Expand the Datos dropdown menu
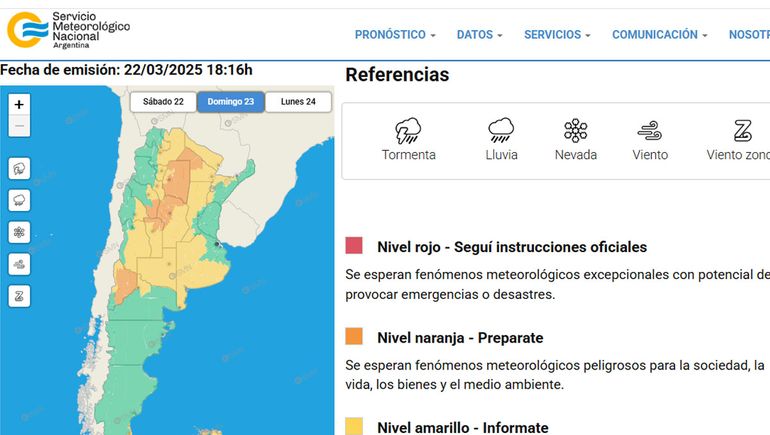Screen dimensions: 770x435 pyautogui.click(x=479, y=35)
